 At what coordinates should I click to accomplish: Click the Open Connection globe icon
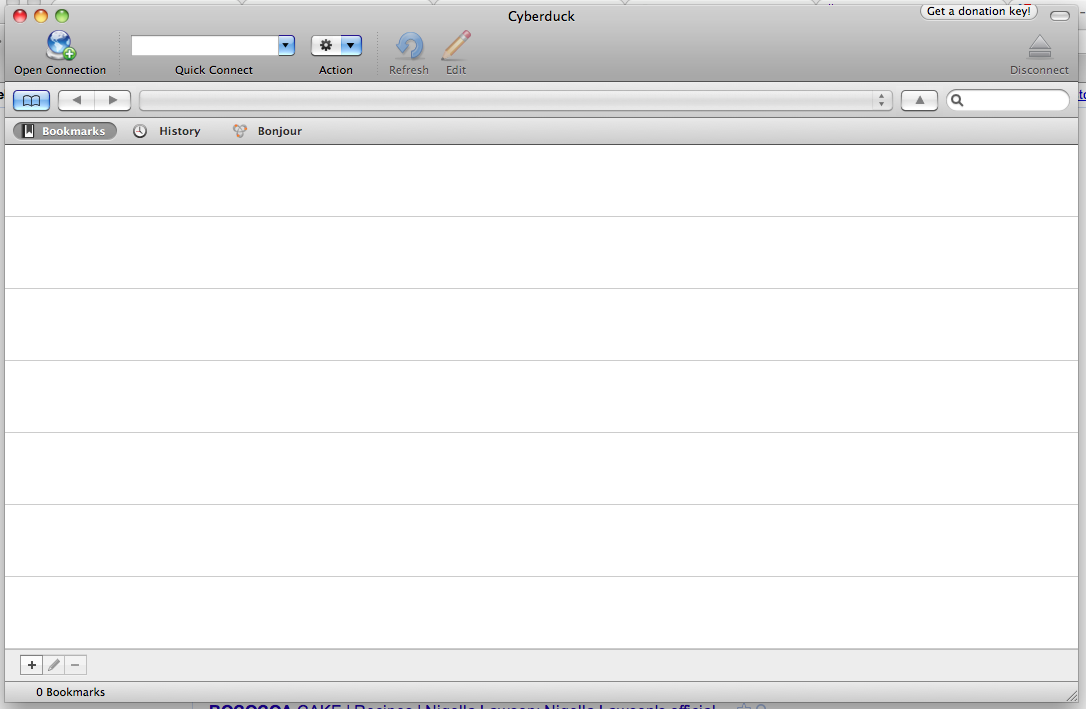[x=60, y=46]
